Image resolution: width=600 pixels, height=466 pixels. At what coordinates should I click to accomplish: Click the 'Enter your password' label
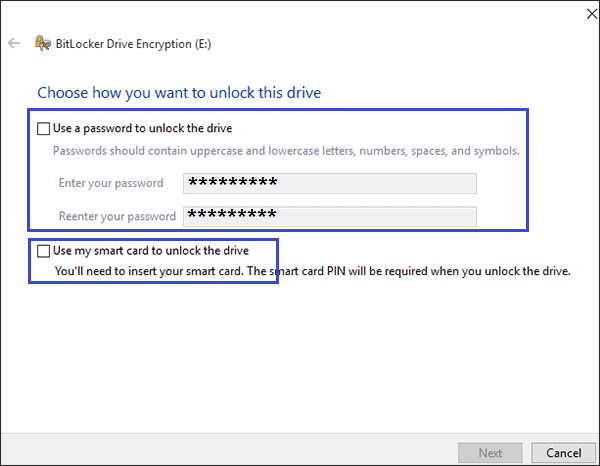point(111,183)
